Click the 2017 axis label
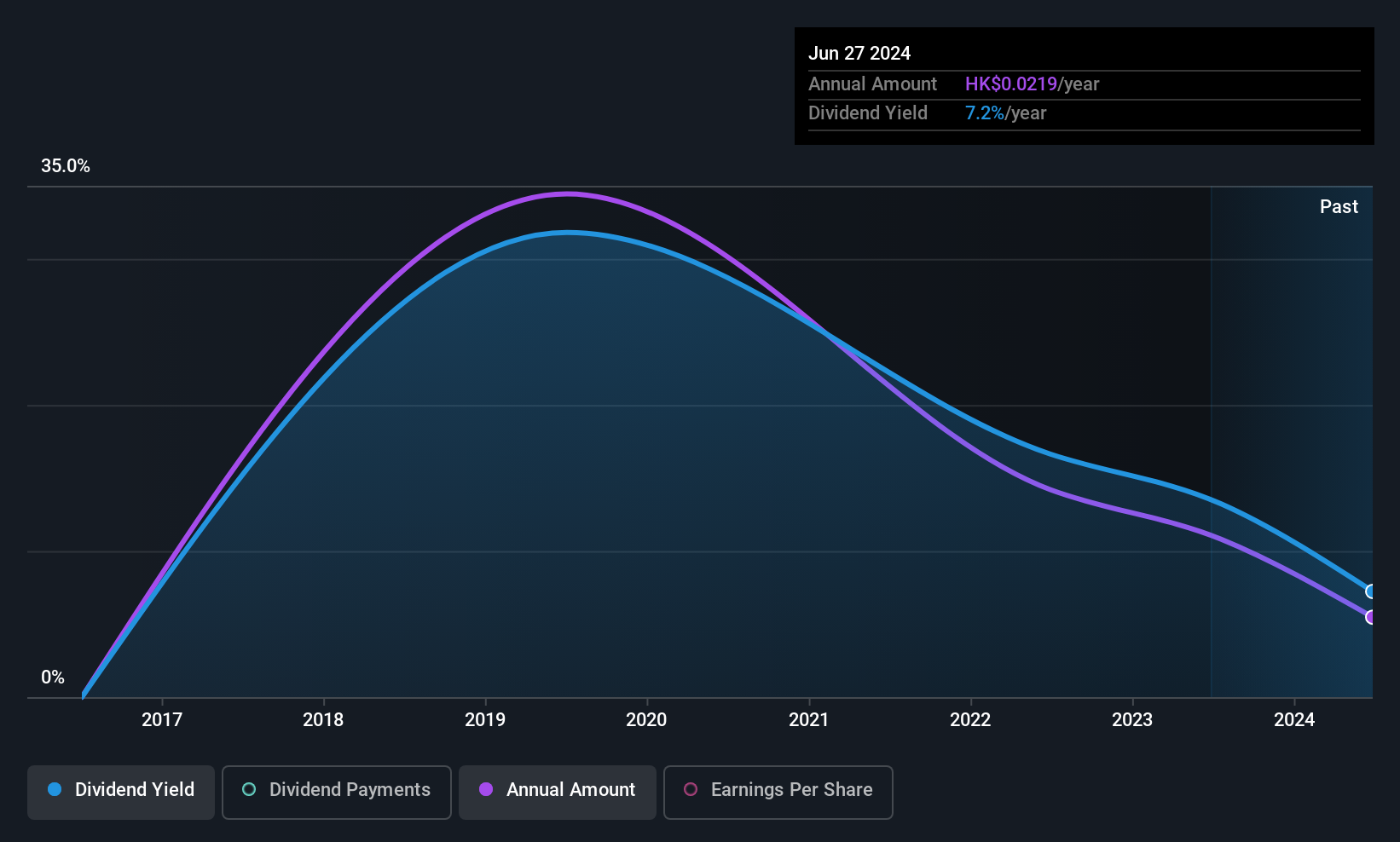Viewport: 1400px width, 842px height. pyautogui.click(x=162, y=720)
